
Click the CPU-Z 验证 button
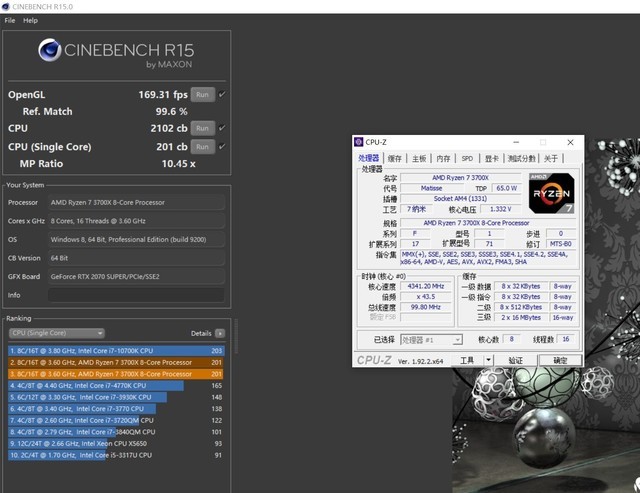coord(516,360)
